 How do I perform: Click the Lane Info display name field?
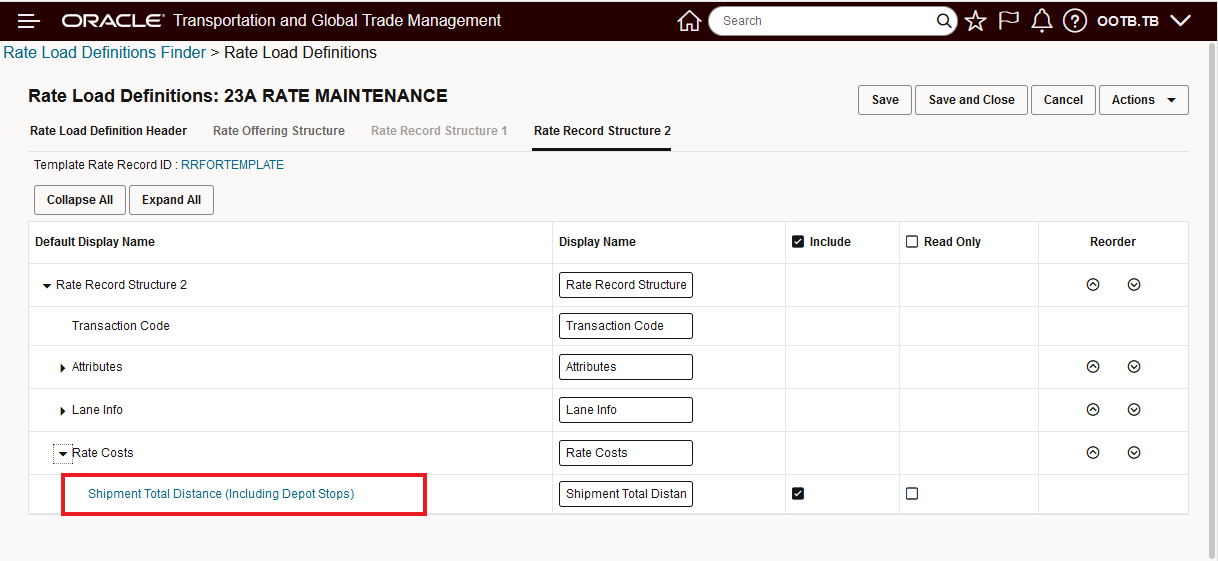(625, 410)
